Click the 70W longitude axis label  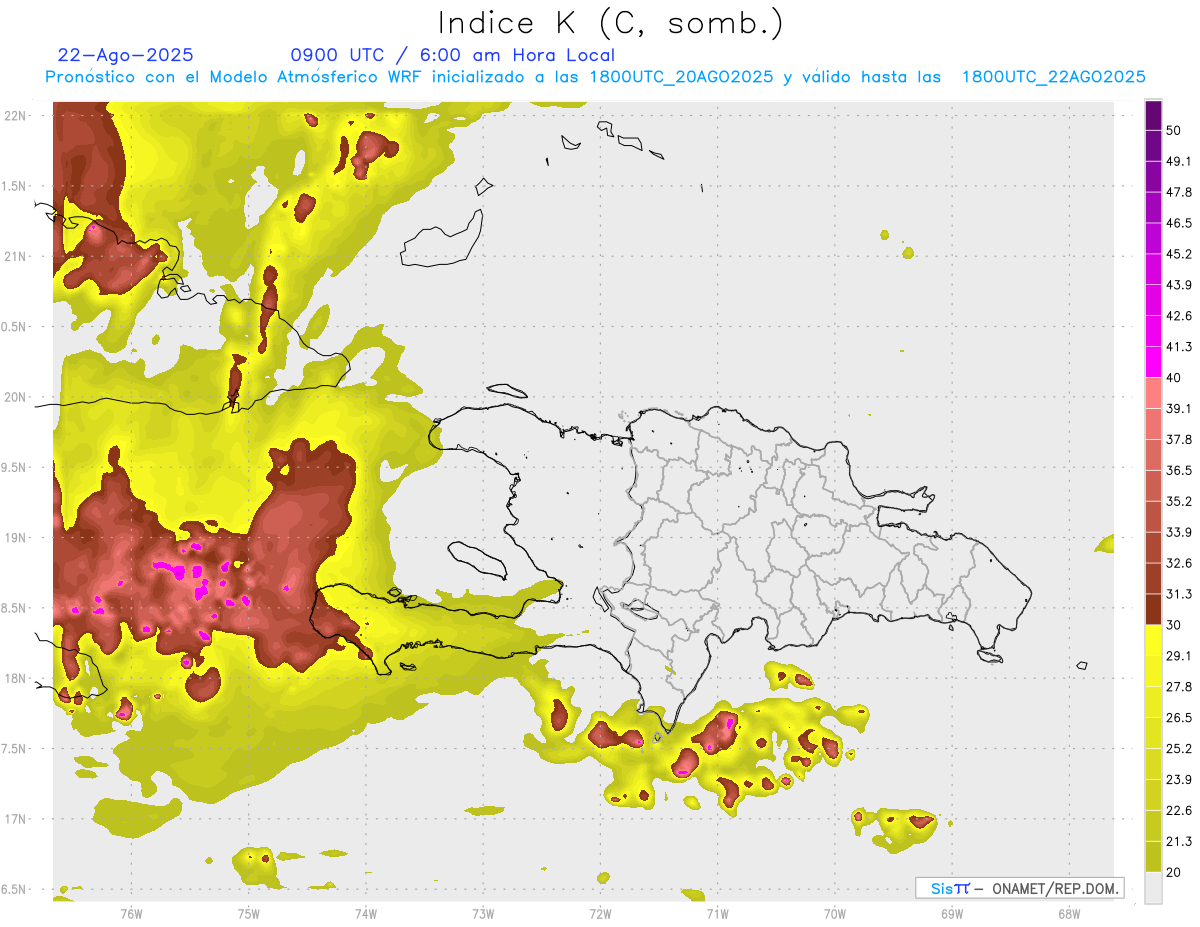[x=835, y=914]
